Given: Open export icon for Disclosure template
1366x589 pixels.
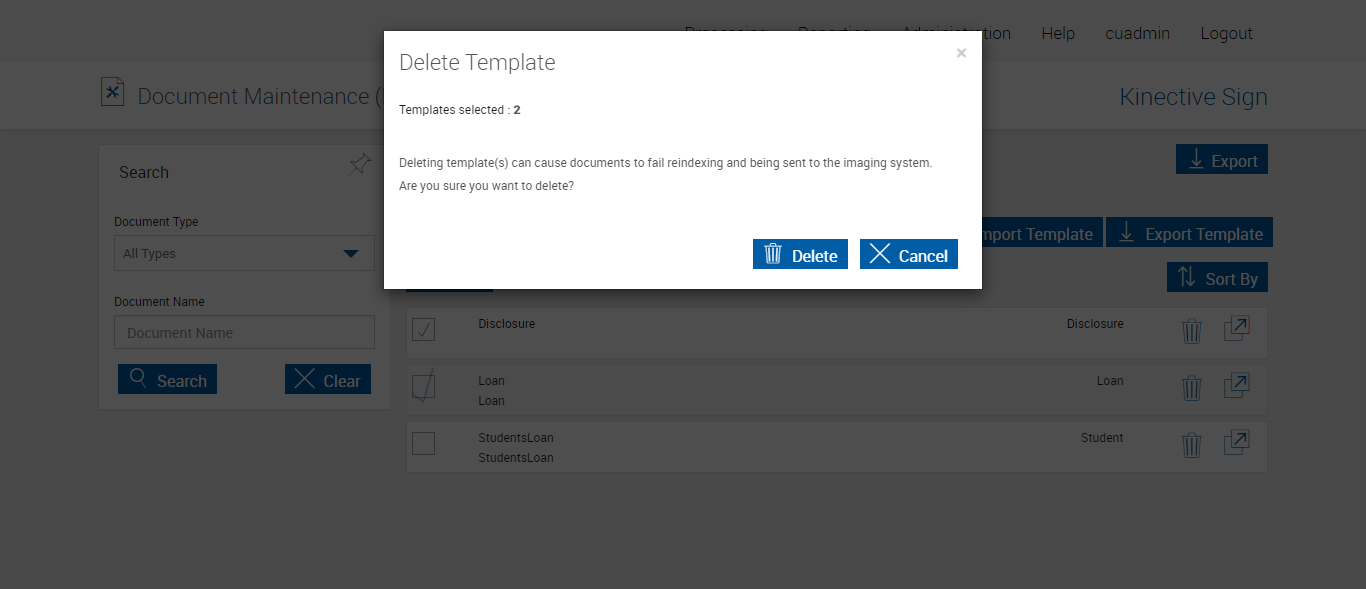Looking at the screenshot, I should [1237, 329].
